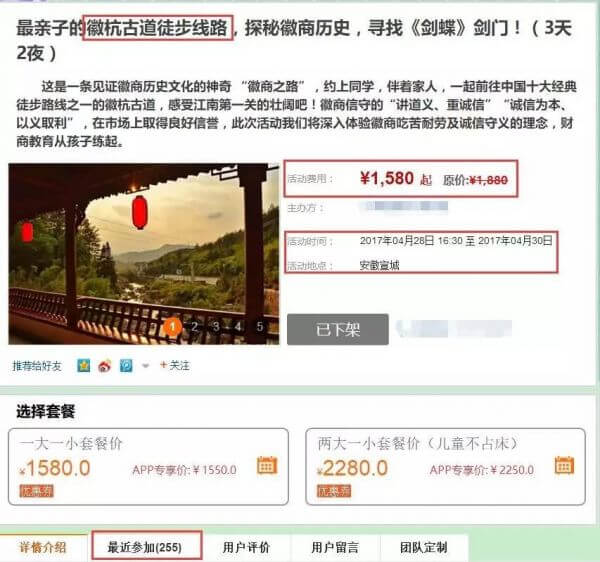Select slide indicator 1 on the image carousel
Viewport: 600px width, 562px height.
pos(172,327)
